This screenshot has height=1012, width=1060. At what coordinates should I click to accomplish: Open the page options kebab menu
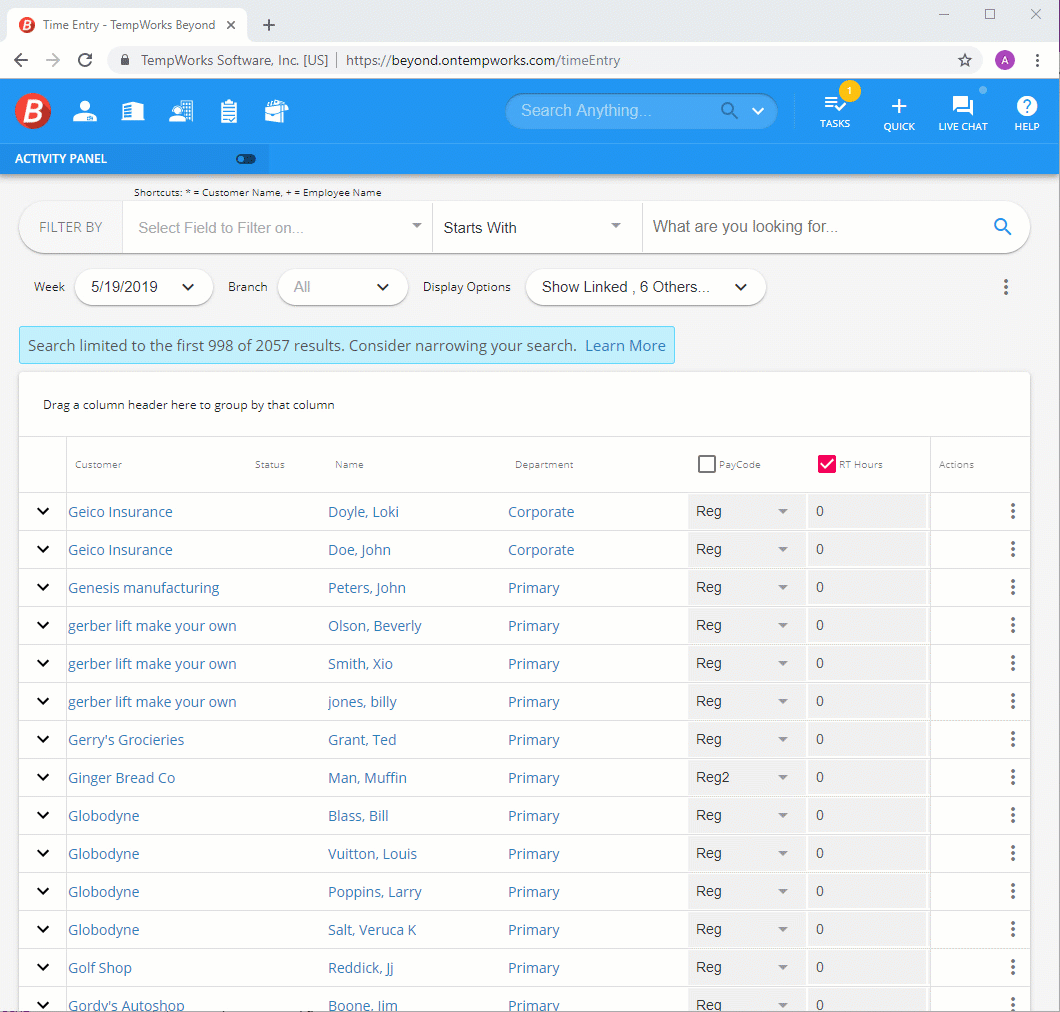(1006, 287)
